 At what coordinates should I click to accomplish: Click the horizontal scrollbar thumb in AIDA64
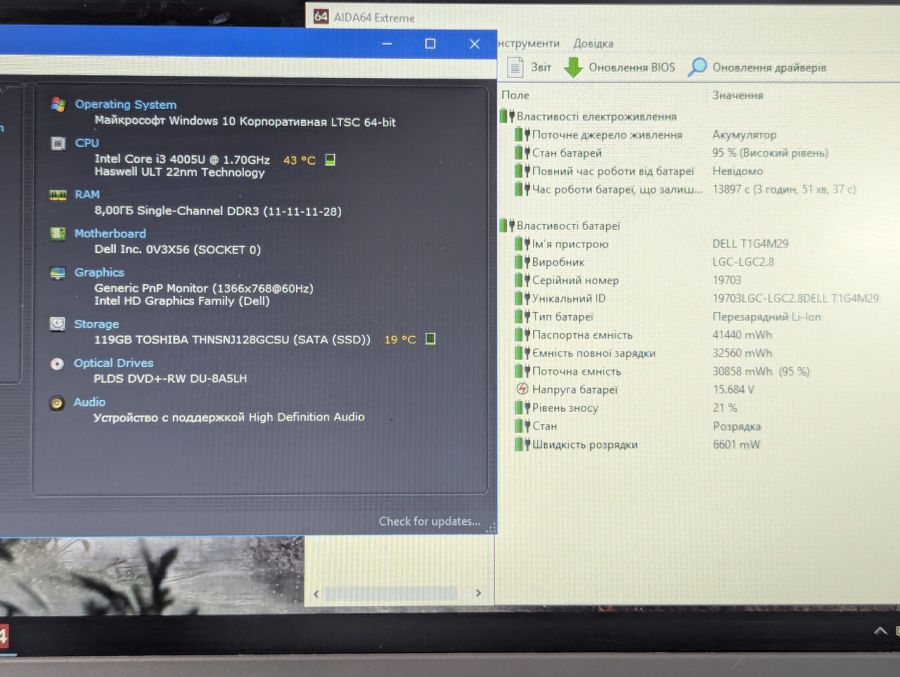[x=390, y=593]
